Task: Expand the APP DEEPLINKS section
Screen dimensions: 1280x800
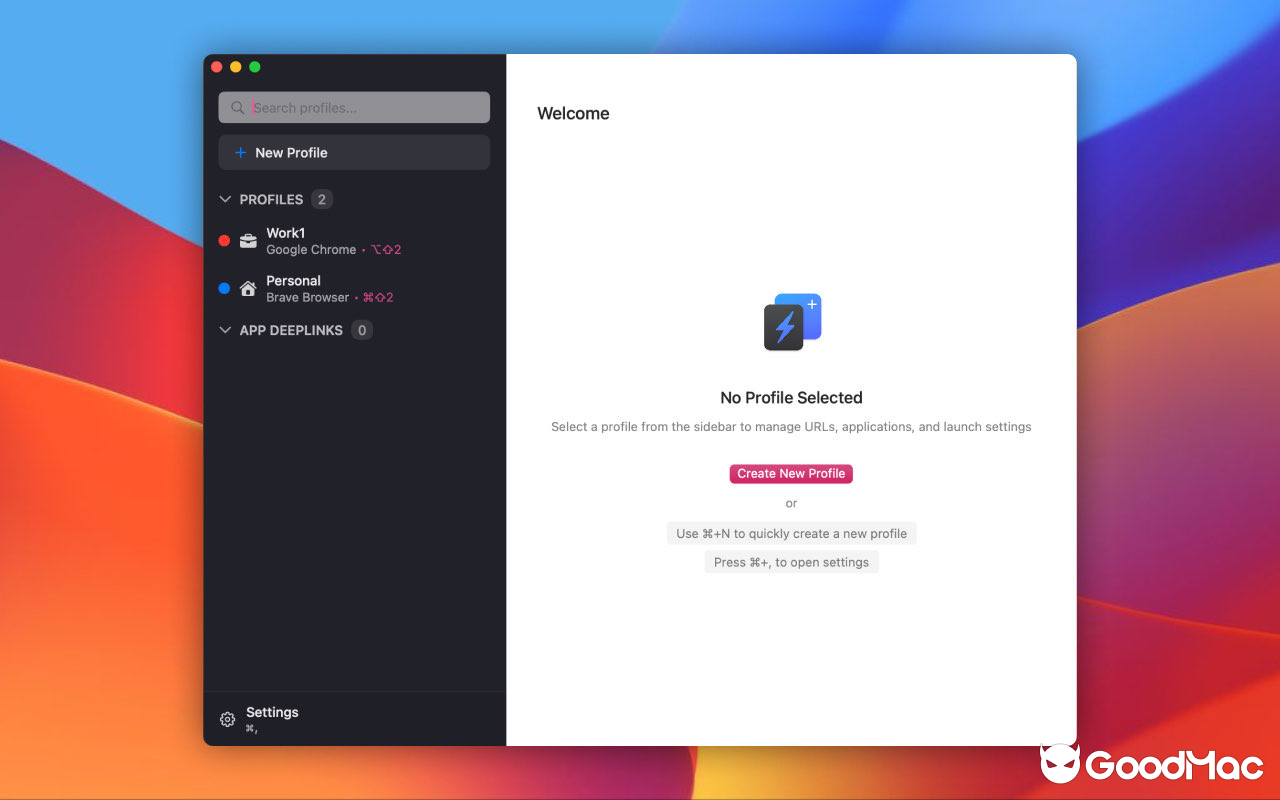Action: (x=225, y=330)
